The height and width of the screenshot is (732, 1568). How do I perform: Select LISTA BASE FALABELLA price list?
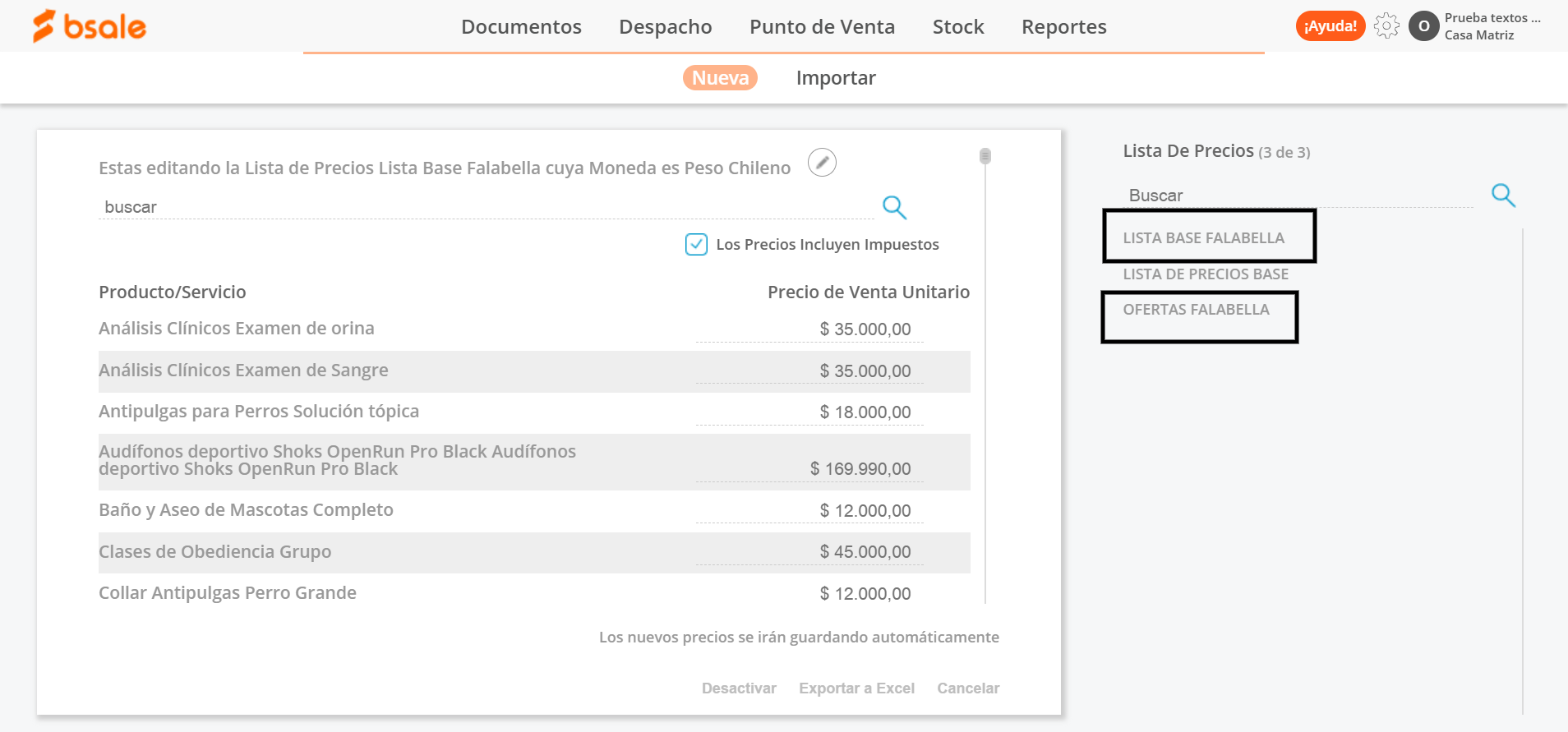1203,238
